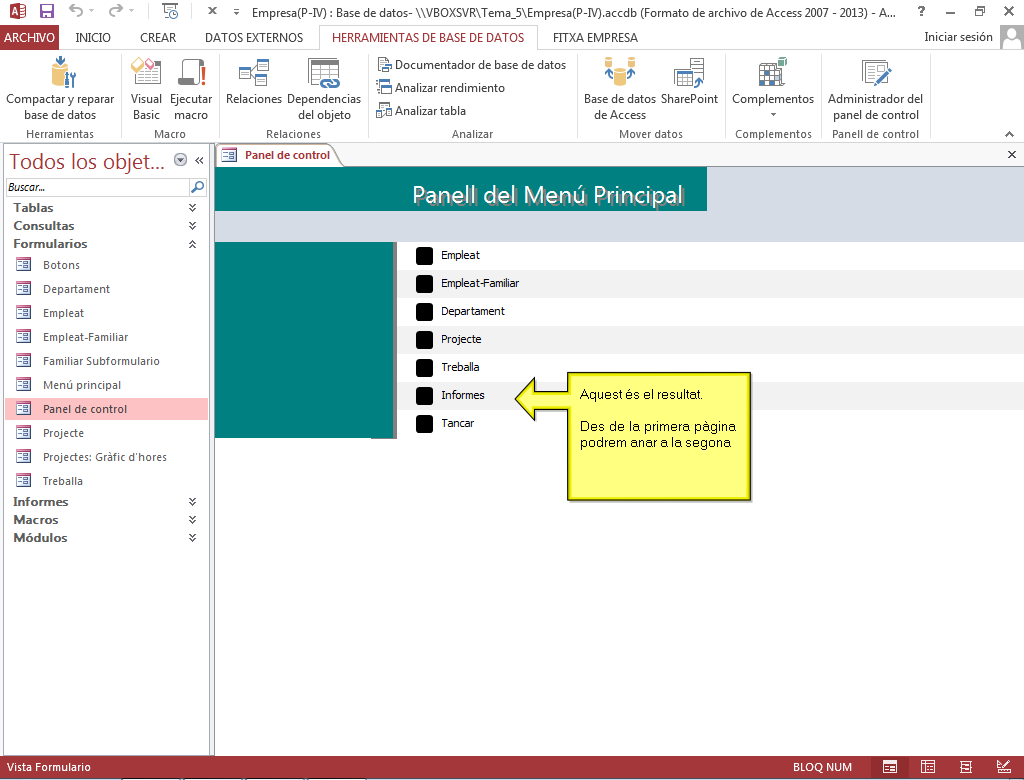This screenshot has height=780, width=1024.
Task: Save with the quick access save icon
Action: pyautogui.click(x=46, y=11)
